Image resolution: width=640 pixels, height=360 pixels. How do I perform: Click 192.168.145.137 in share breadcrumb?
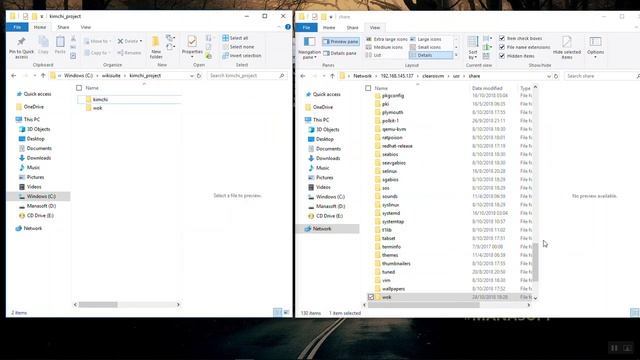(397, 76)
